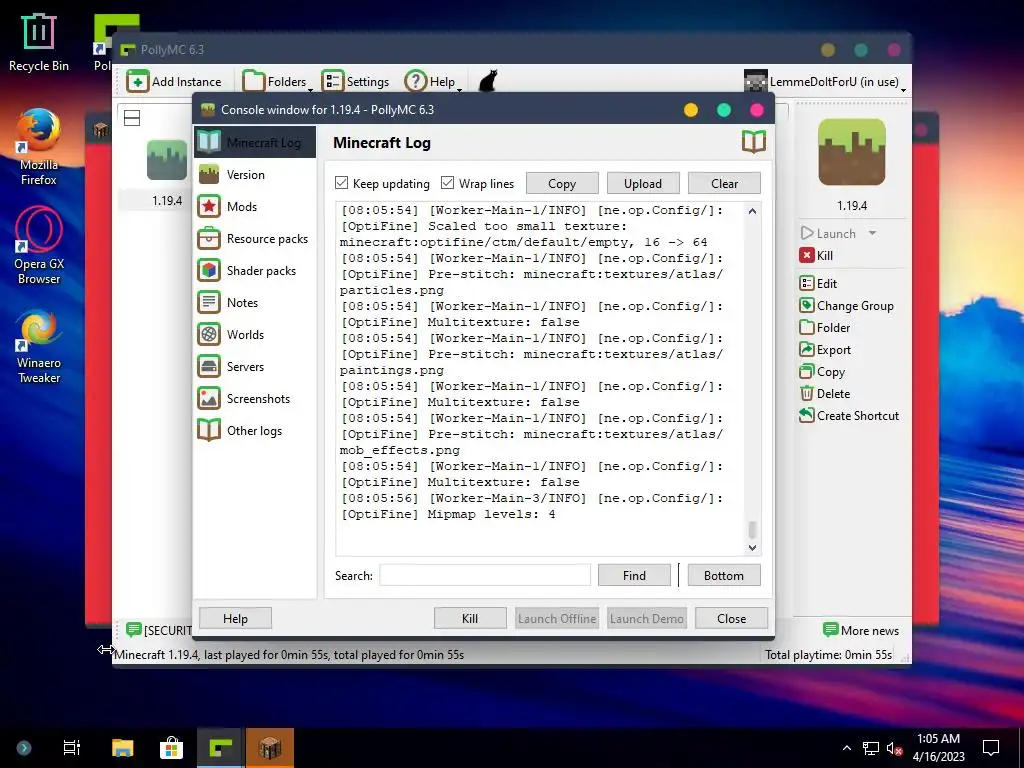Click the Servers icon in sidebar
The width and height of the screenshot is (1024, 768).
pos(209,366)
